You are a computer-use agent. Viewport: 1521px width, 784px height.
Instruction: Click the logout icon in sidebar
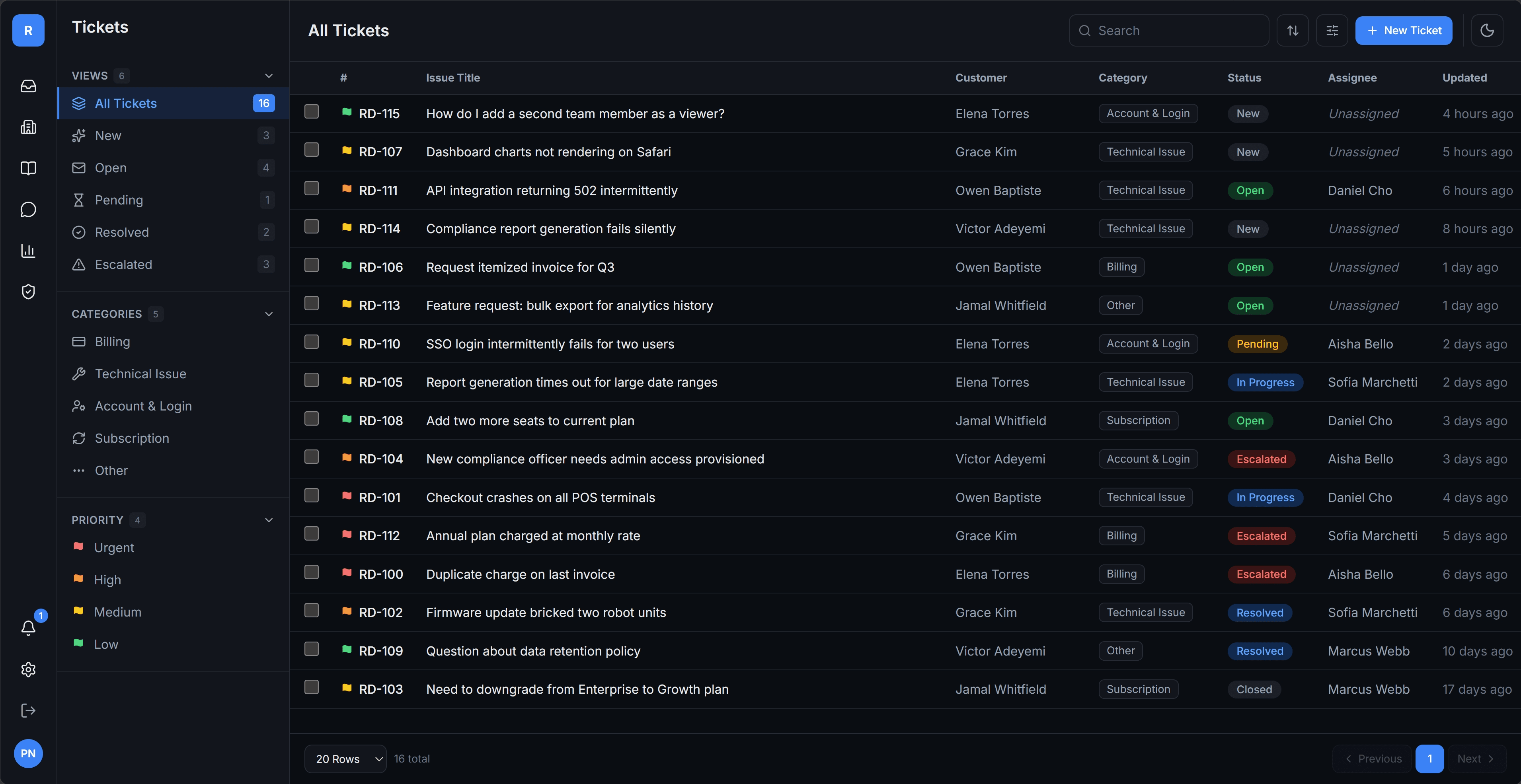[28, 710]
